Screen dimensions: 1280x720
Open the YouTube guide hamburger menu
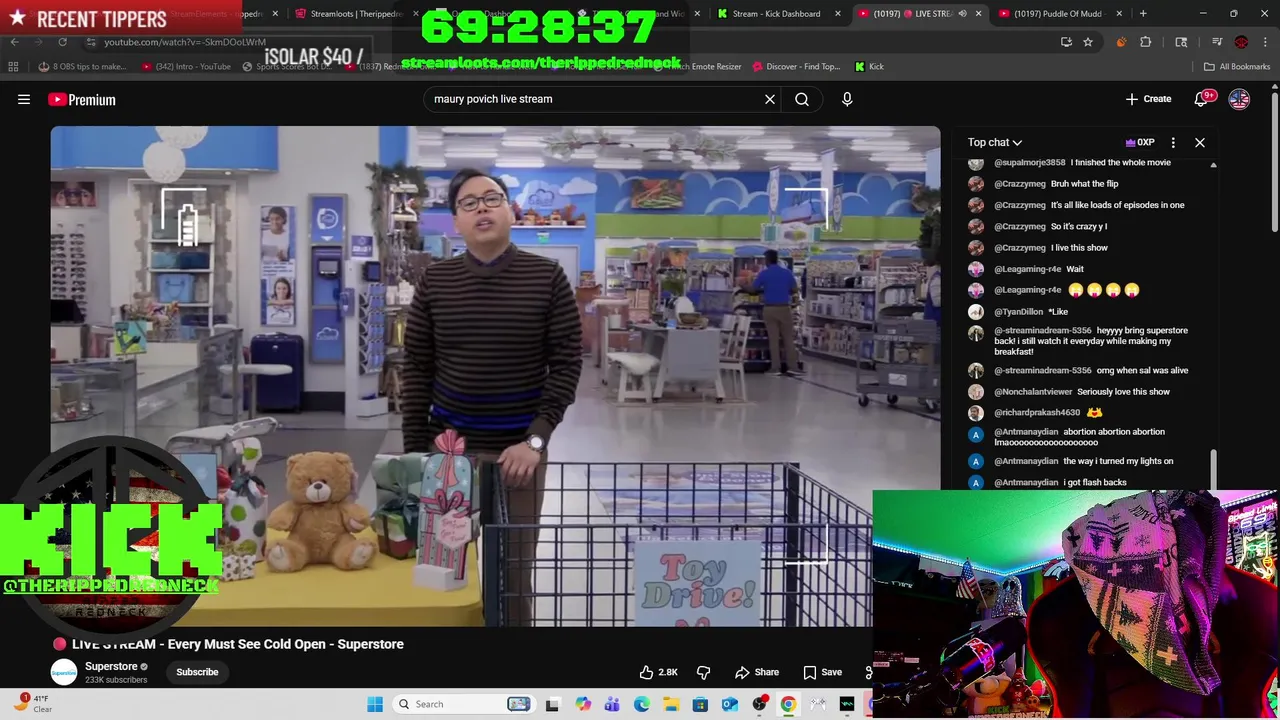coord(24,99)
